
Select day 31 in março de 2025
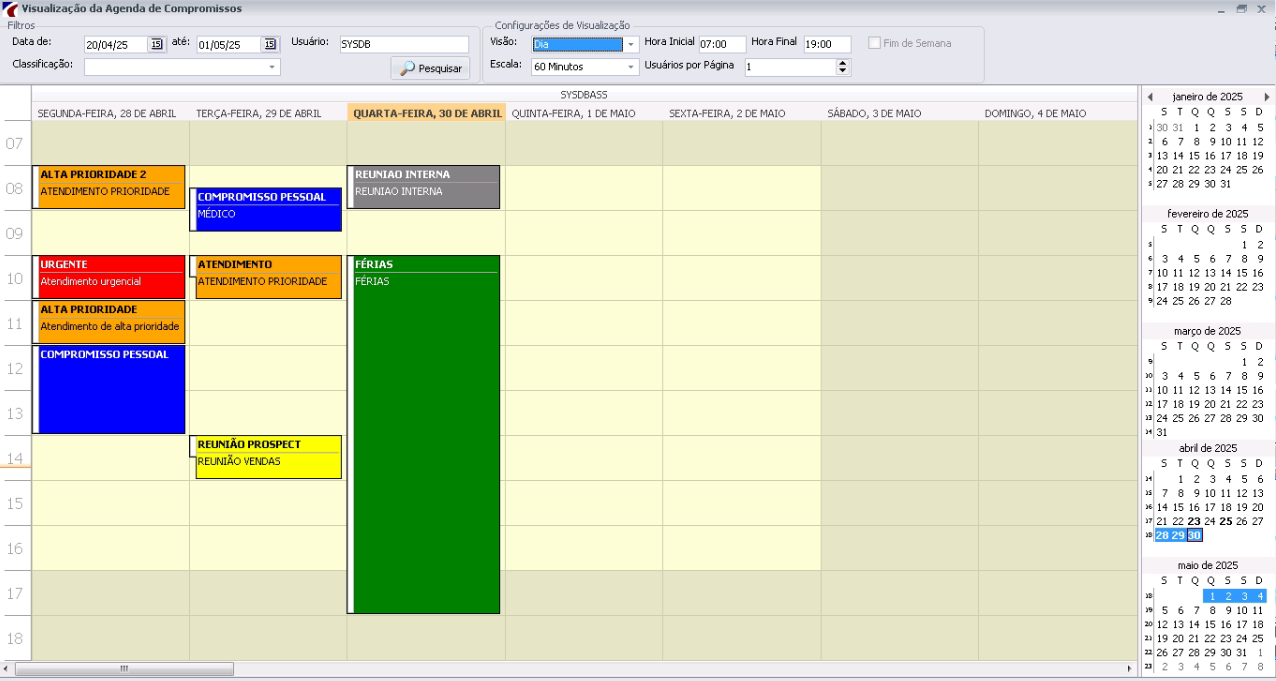[x=1162, y=433]
